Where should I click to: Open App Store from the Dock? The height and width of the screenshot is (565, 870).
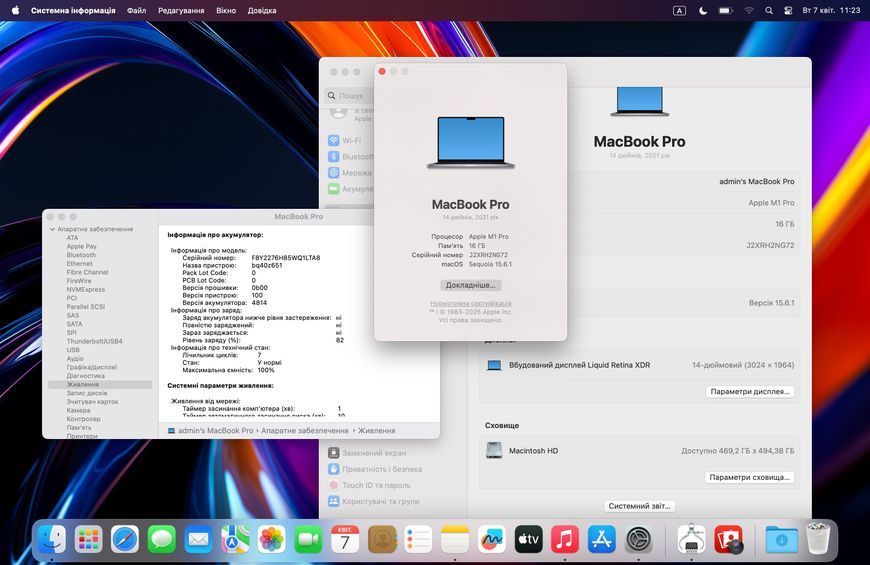coord(601,539)
